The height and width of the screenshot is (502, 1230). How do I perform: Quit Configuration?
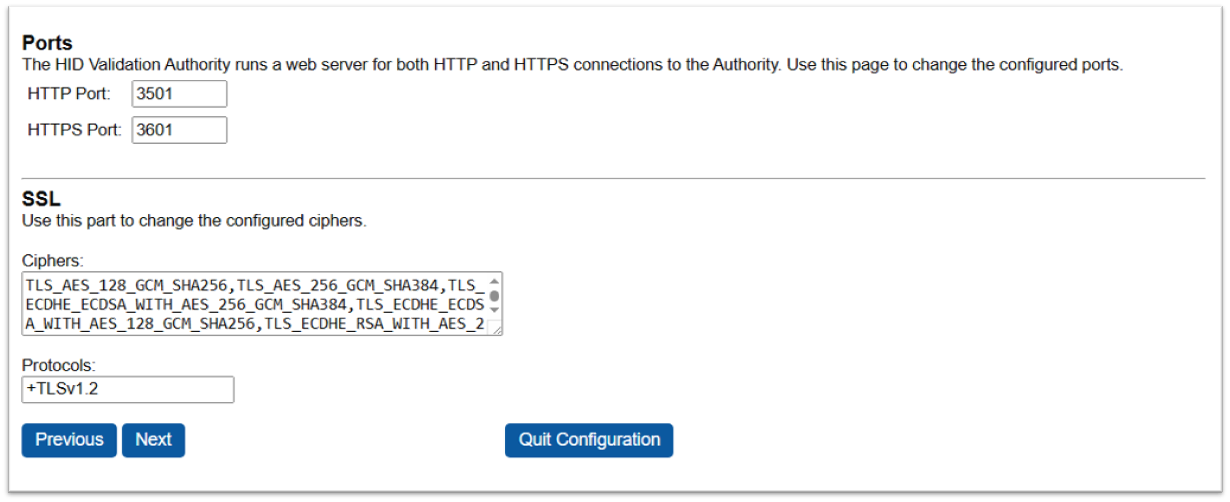(589, 440)
